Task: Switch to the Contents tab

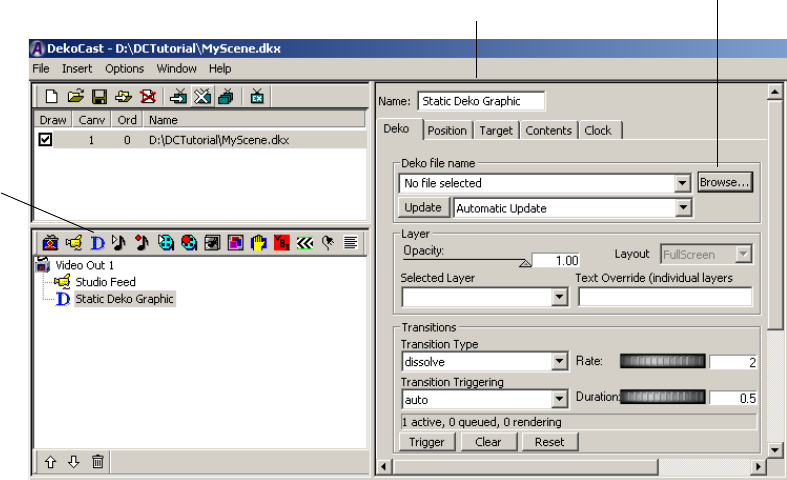Action: 549,131
